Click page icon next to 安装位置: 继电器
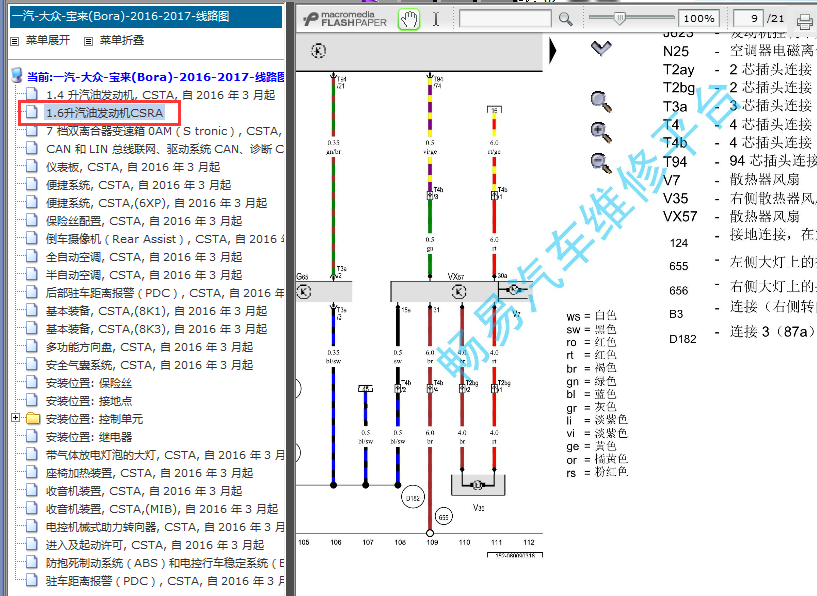The width and height of the screenshot is (817, 596). click(32, 437)
